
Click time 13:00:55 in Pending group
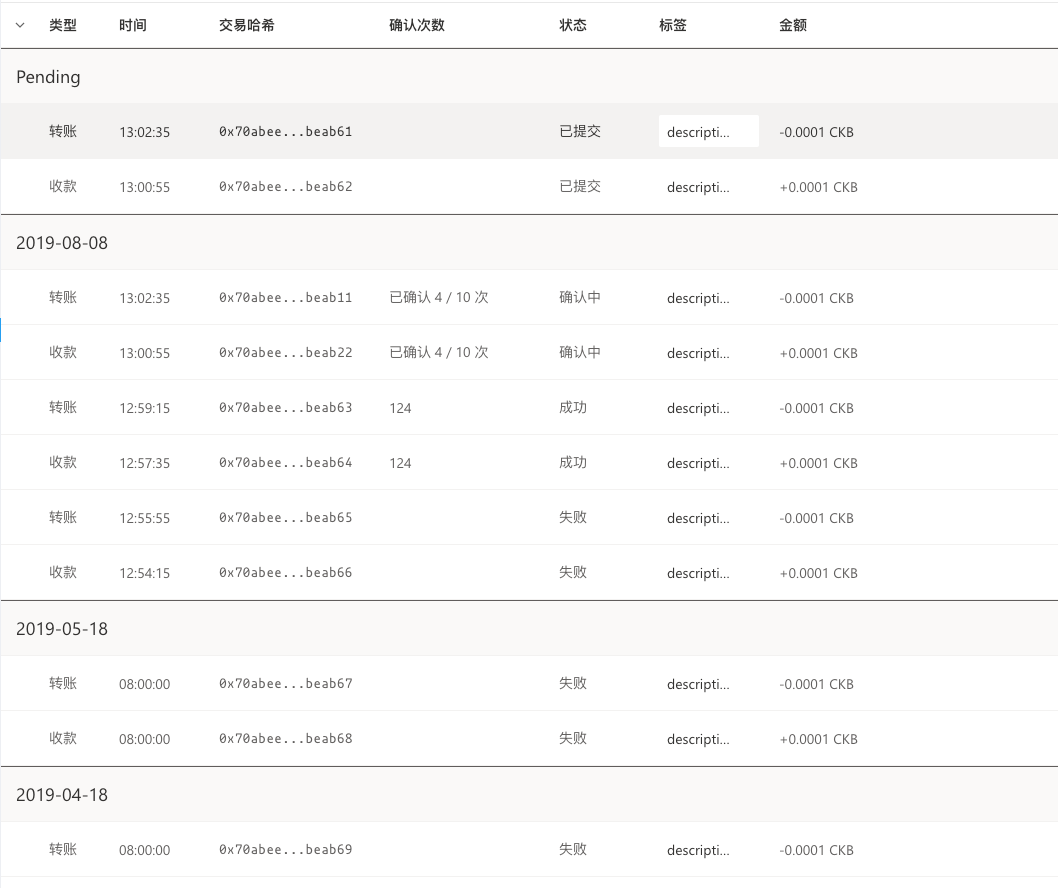click(144, 188)
